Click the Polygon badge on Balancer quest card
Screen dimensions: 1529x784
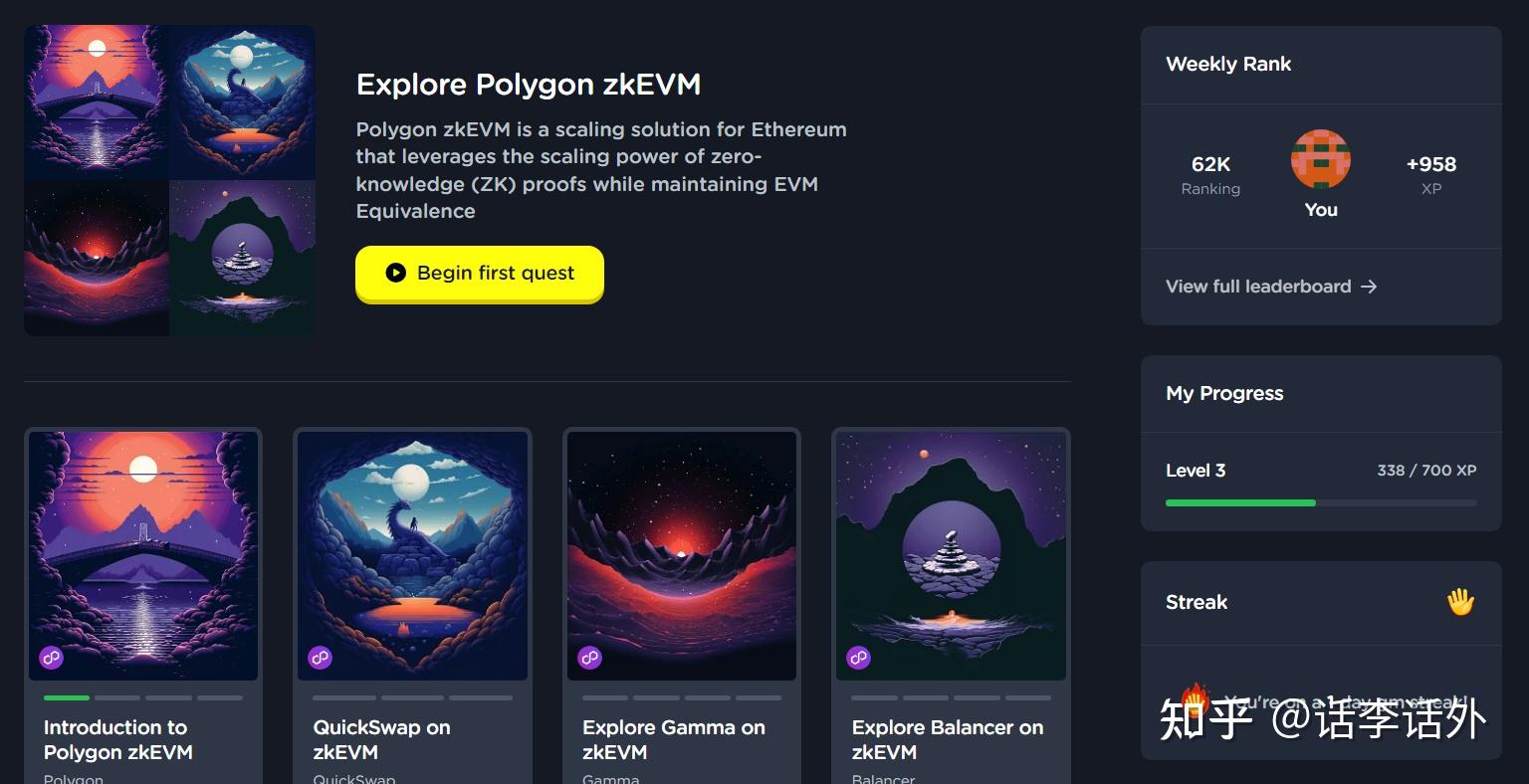pos(858,658)
